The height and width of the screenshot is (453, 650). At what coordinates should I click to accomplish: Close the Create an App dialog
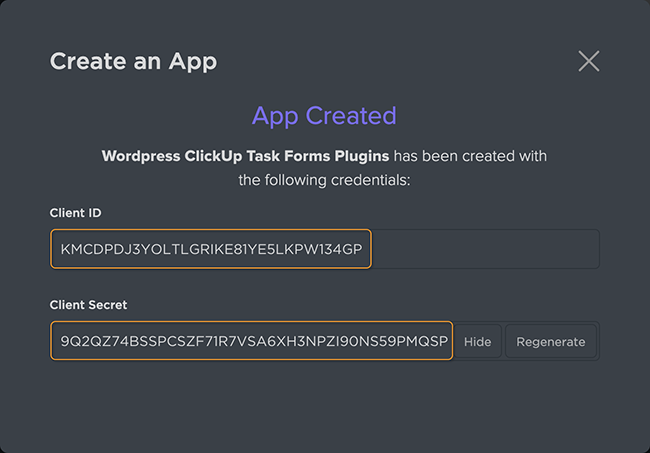[589, 61]
